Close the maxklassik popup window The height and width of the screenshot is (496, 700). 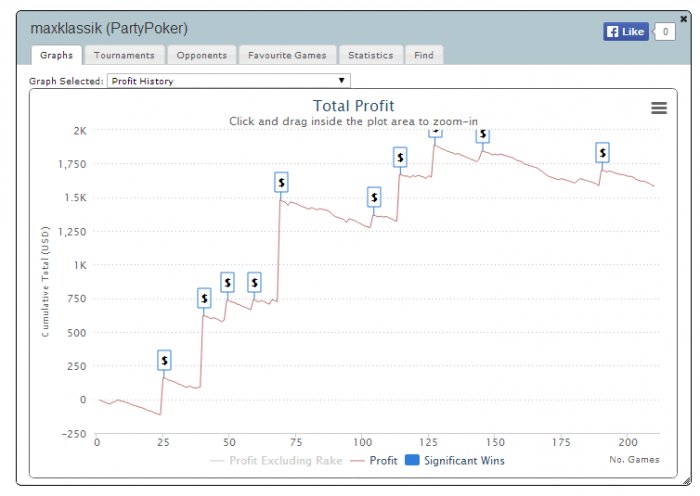point(683,19)
